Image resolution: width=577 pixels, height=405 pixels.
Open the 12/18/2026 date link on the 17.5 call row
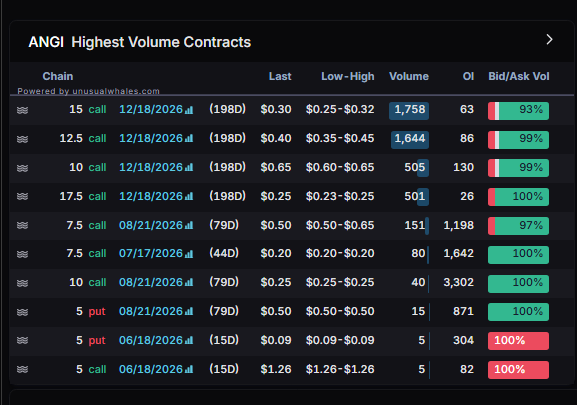click(x=151, y=196)
